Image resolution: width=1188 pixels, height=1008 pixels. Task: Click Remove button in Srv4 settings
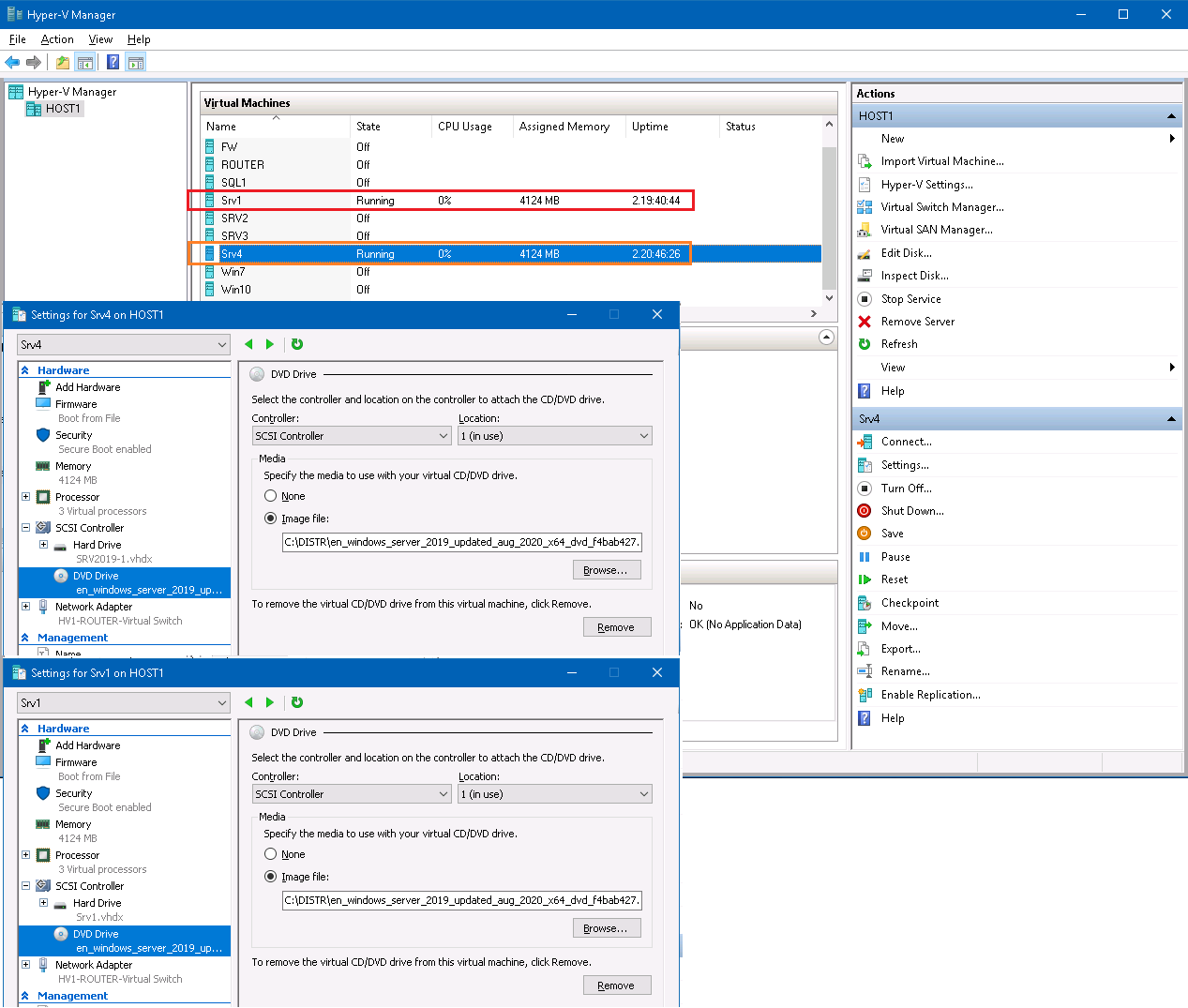(x=617, y=627)
